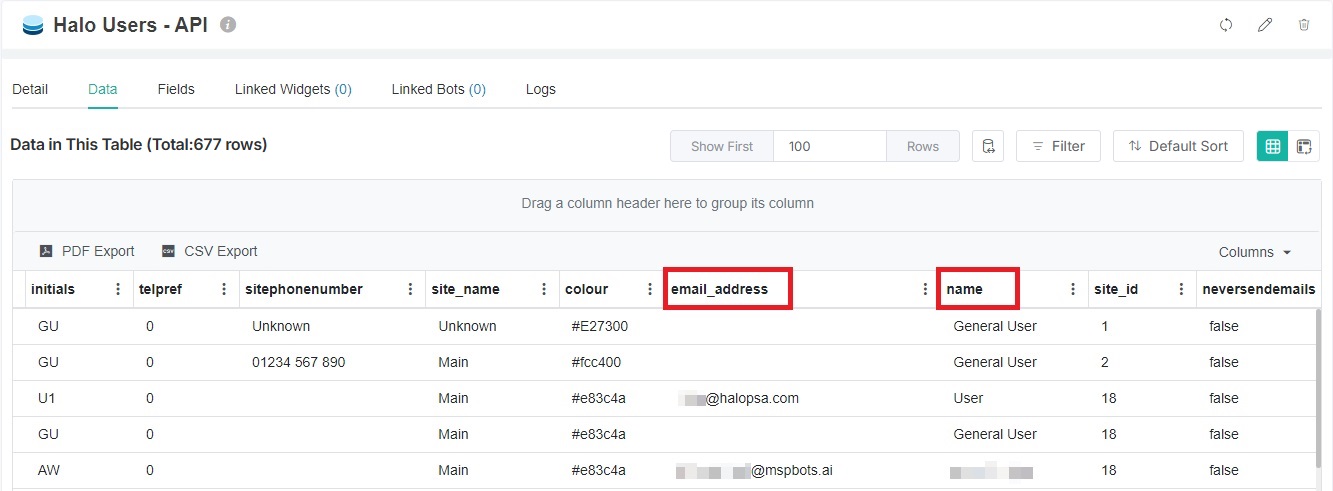Open name column options menu
The width and height of the screenshot is (1333, 491).
[x=1073, y=289]
